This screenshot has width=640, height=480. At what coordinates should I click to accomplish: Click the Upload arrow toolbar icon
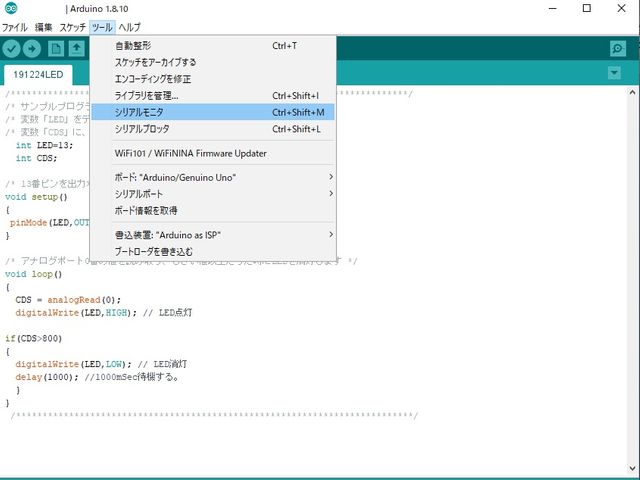coord(32,49)
